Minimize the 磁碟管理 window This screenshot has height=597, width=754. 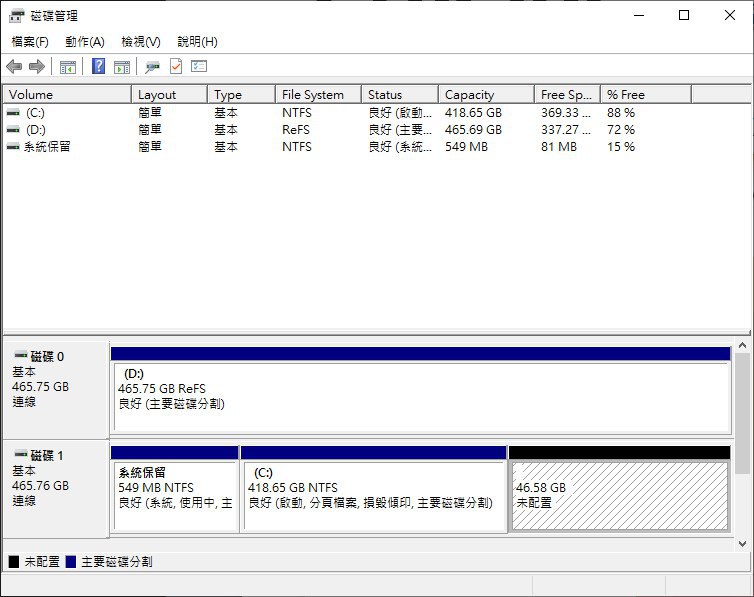point(639,15)
